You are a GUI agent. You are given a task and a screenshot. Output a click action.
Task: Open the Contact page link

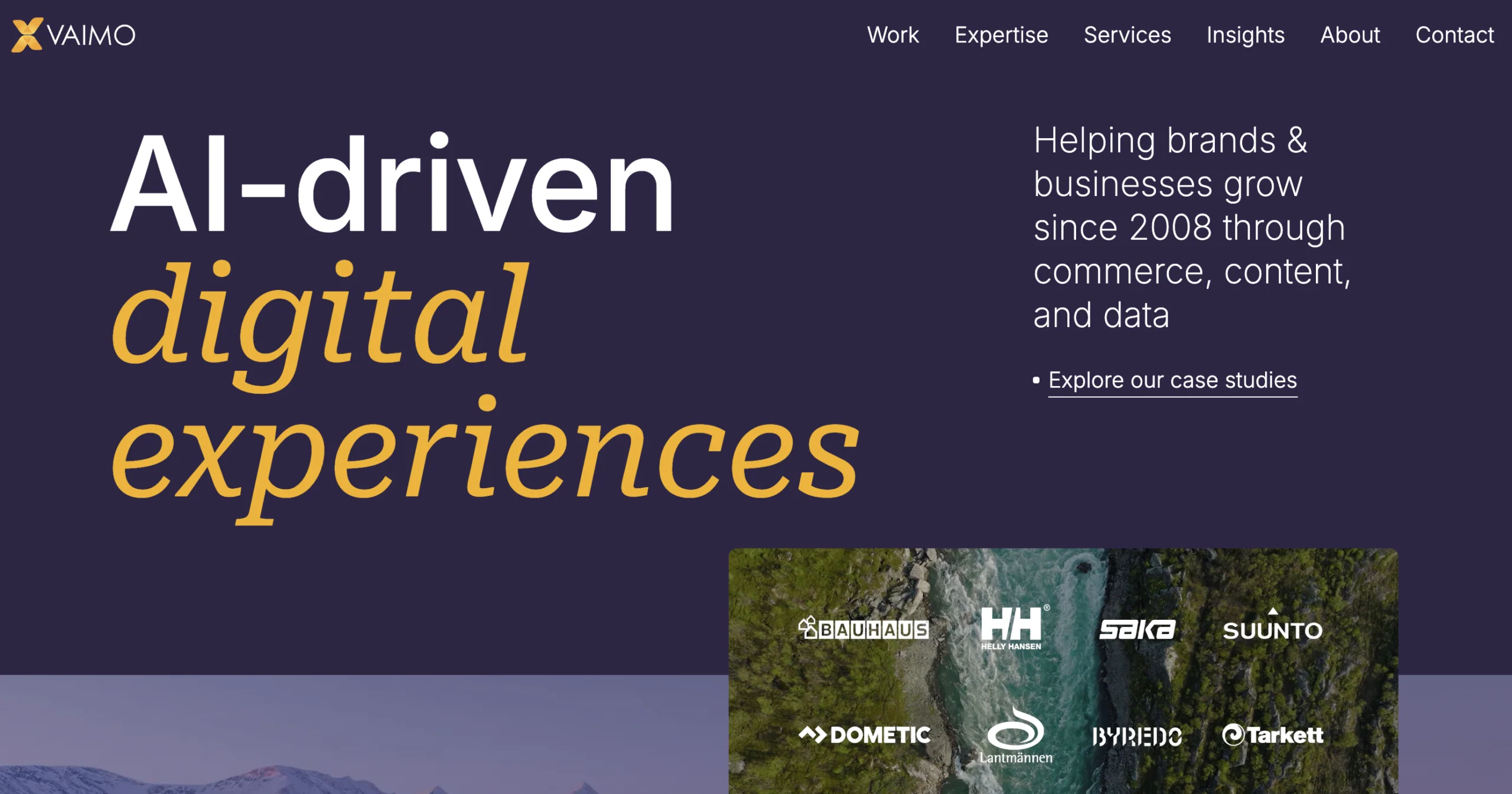pos(1454,35)
